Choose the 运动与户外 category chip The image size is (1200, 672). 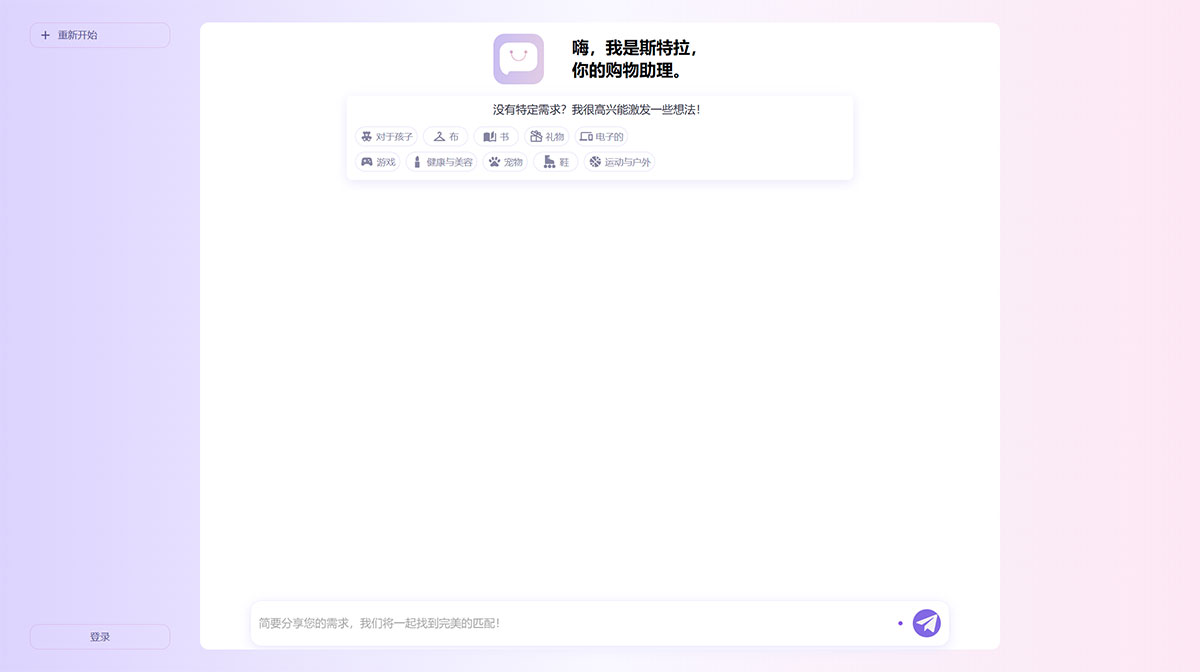click(619, 161)
